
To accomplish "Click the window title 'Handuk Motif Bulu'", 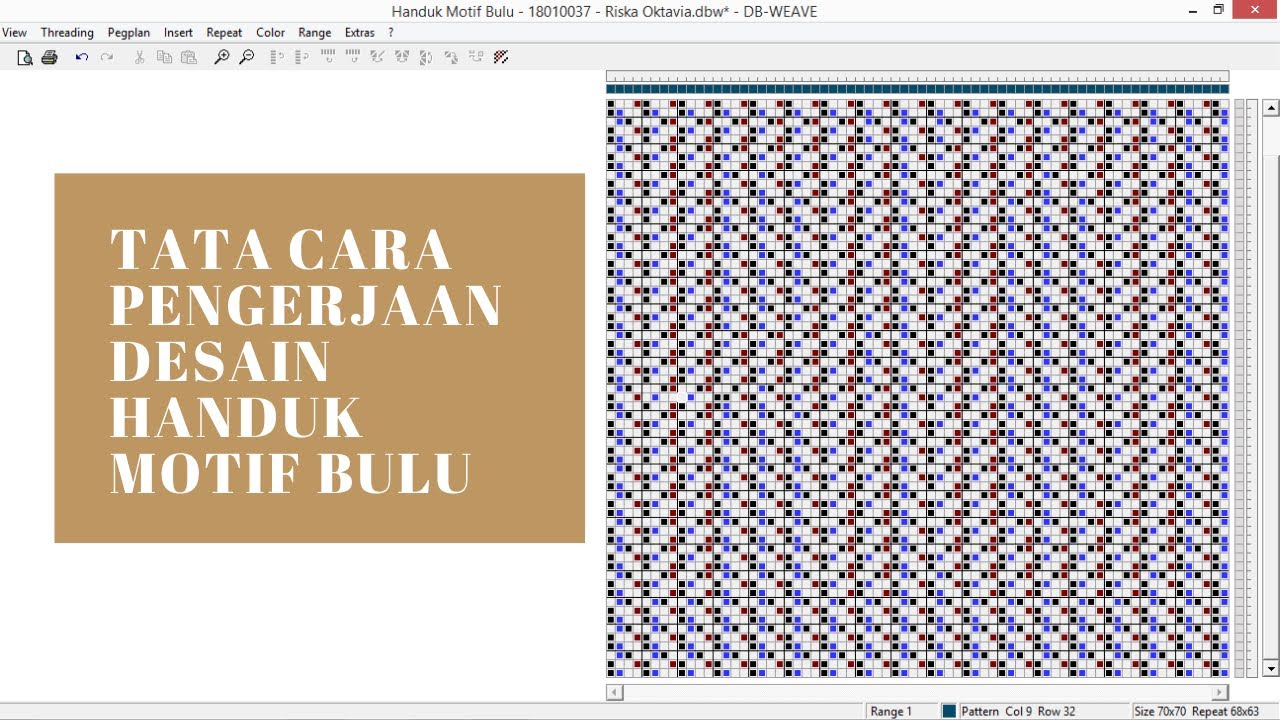I will [x=456, y=11].
